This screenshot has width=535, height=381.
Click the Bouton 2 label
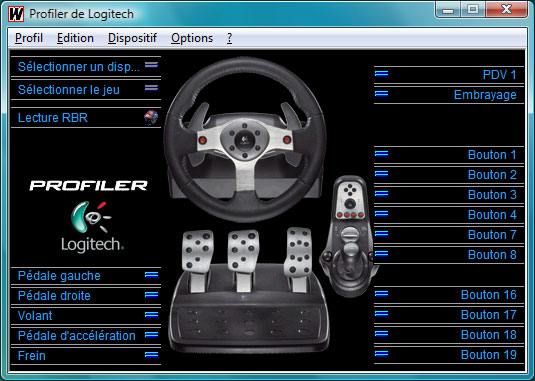pos(492,175)
